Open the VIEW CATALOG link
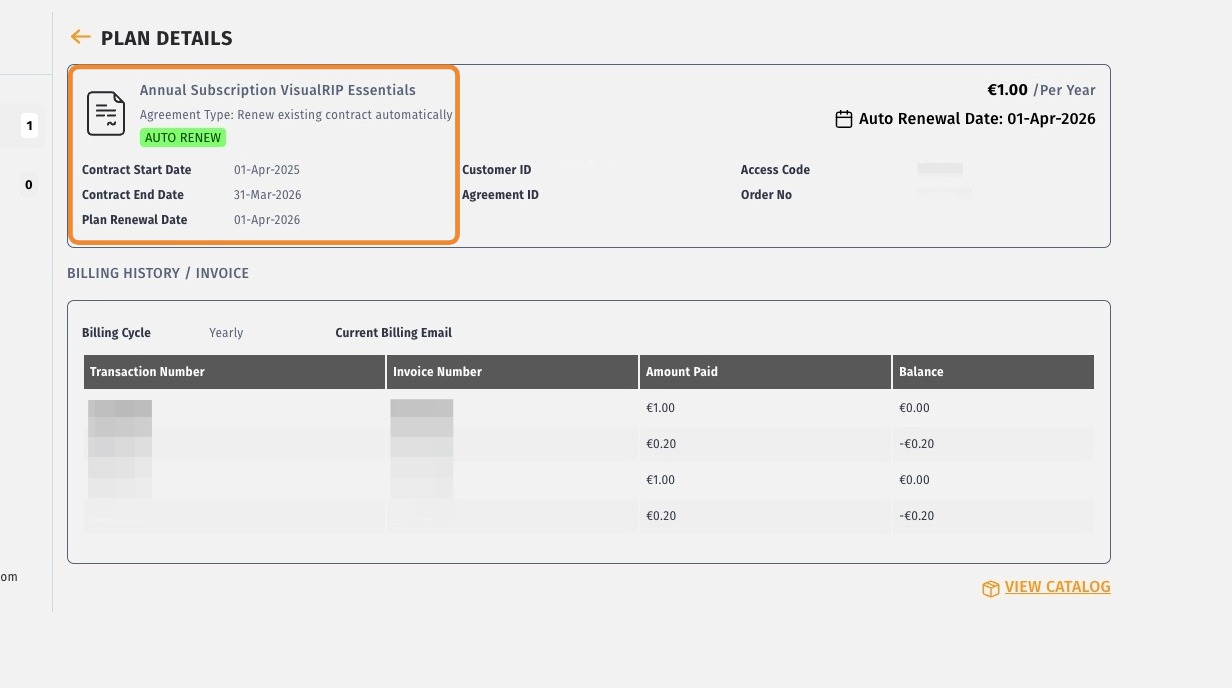This screenshot has width=1232, height=688. pyautogui.click(x=1057, y=587)
